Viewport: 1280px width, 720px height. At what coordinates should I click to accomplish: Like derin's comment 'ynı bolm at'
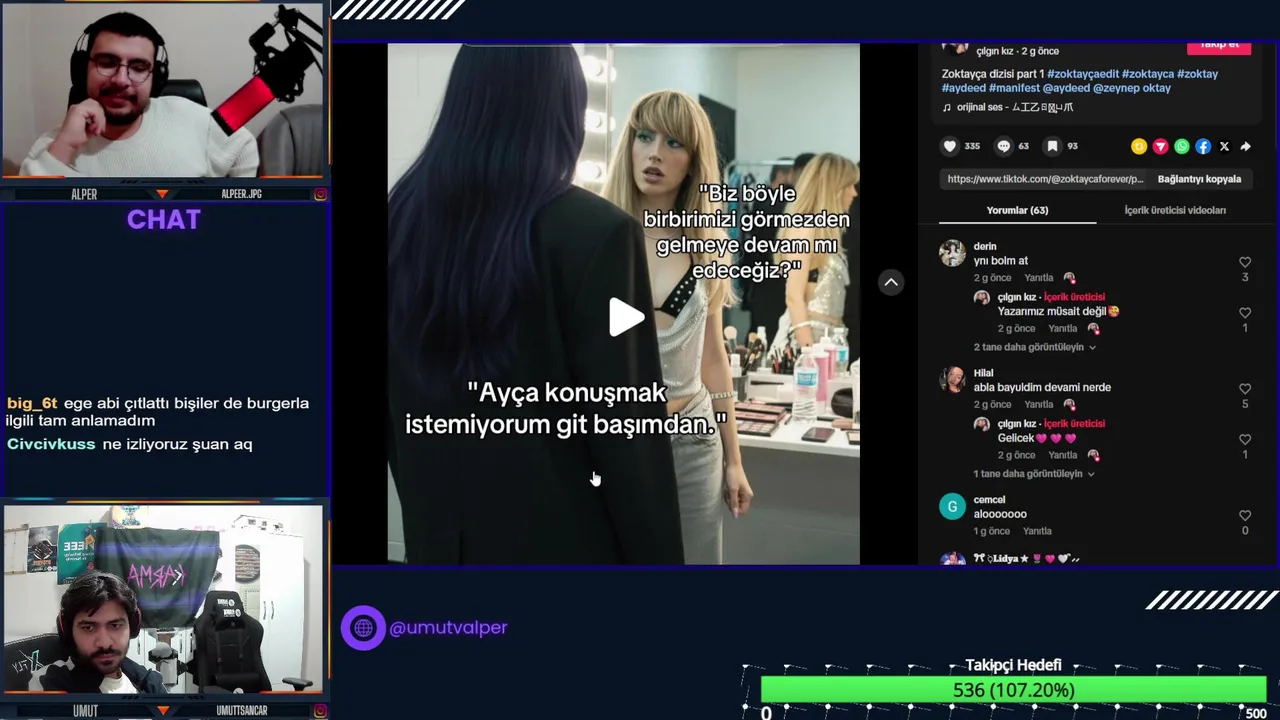[1245, 262]
